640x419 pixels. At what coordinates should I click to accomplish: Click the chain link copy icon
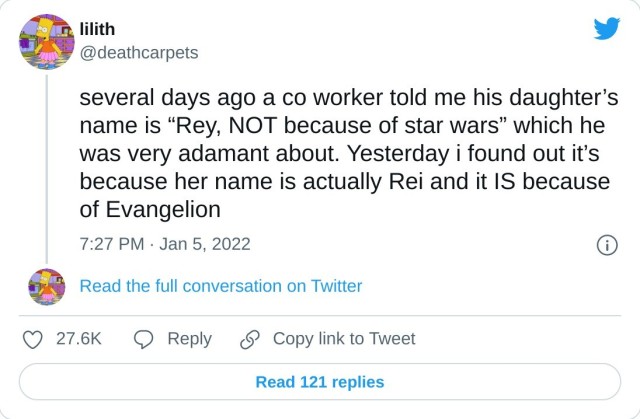250,339
